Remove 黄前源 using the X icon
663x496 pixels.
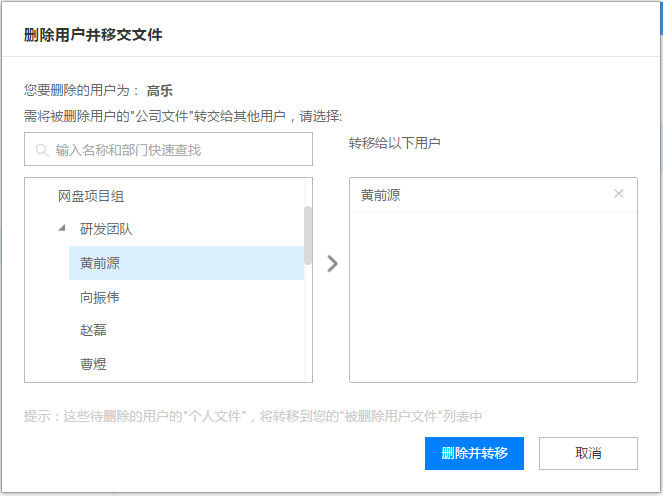point(618,194)
